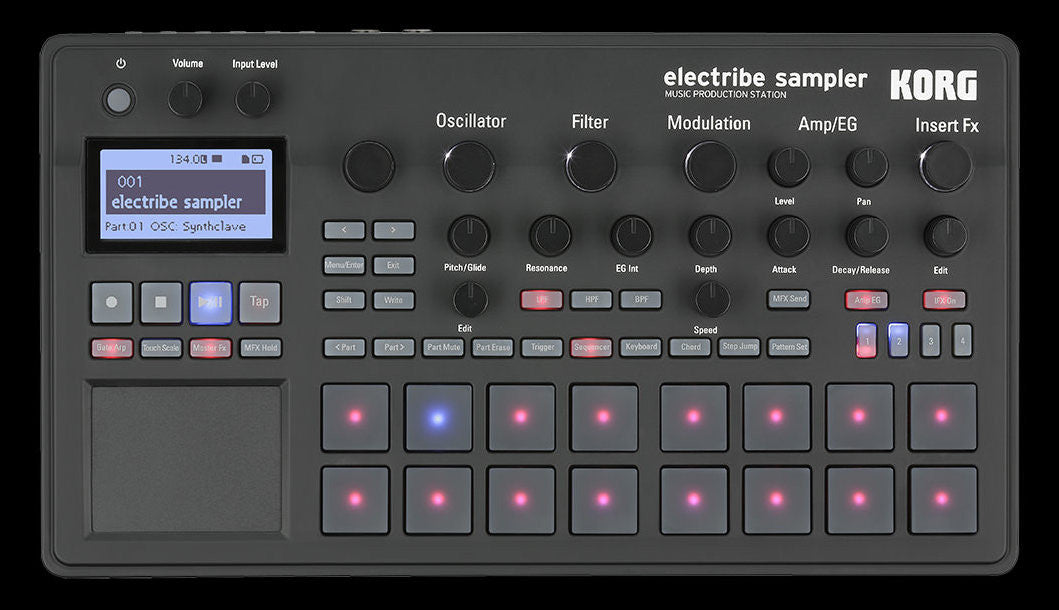Select step bar button 4
The width and height of the screenshot is (1059, 610).
pyautogui.click(x=962, y=340)
